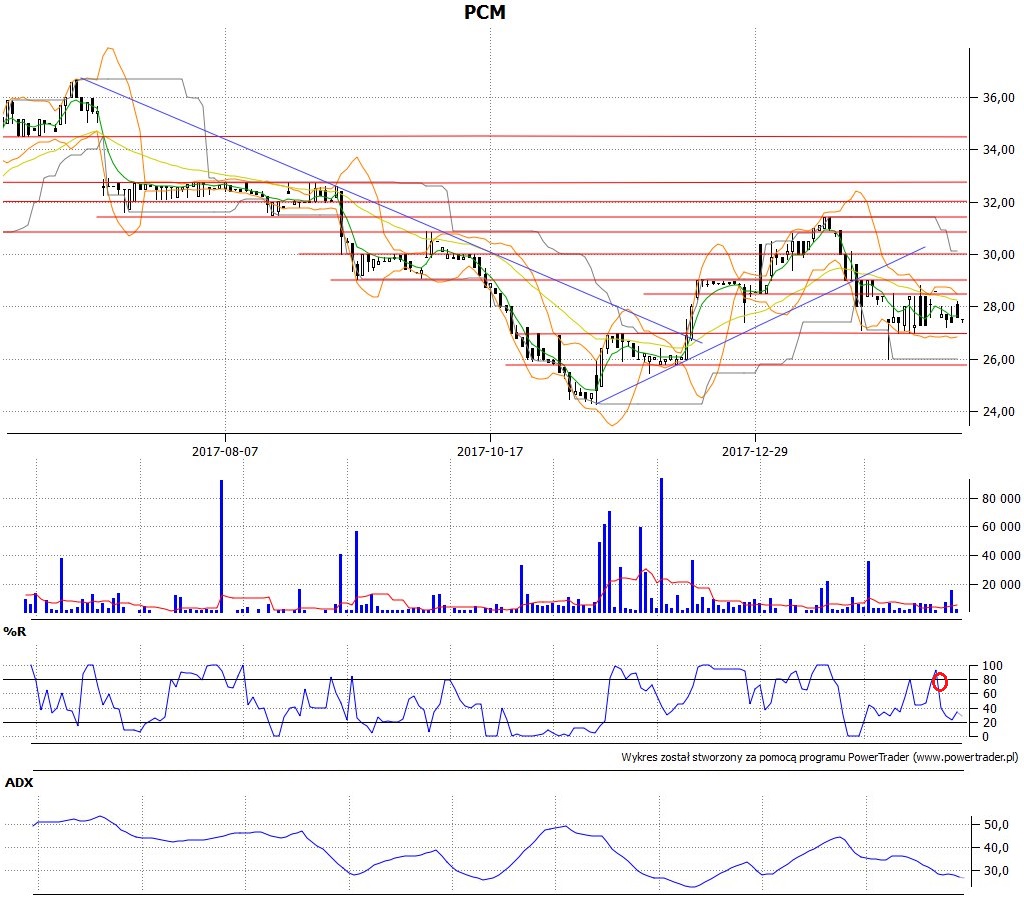Click the 2017-10-17 date label
Viewport: 1024px width, 897px height.
(490, 451)
